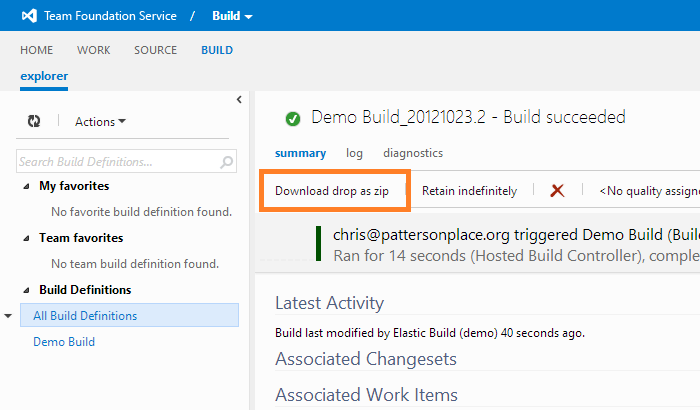Open the Demo Build definition
700x410 pixels.
pyautogui.click(x=64, y=342)
